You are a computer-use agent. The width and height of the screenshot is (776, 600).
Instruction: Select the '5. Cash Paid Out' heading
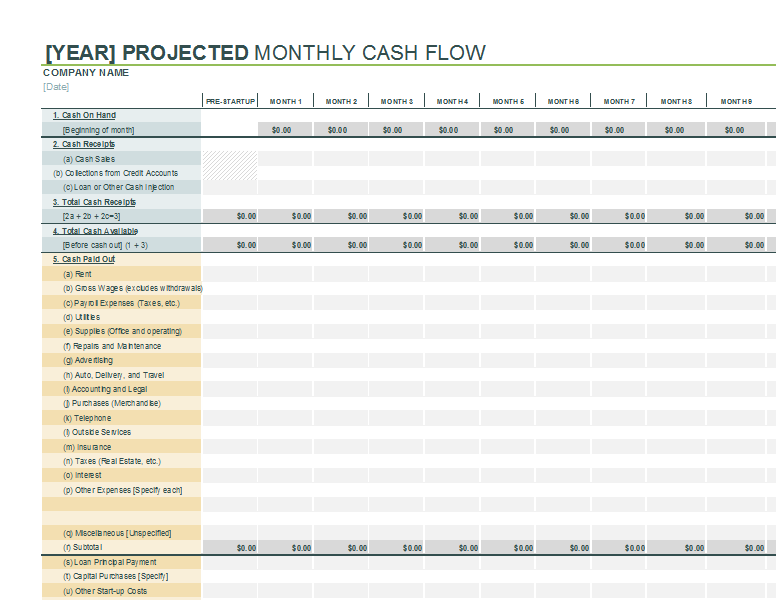pyautogui.click(x=84, y=259)
